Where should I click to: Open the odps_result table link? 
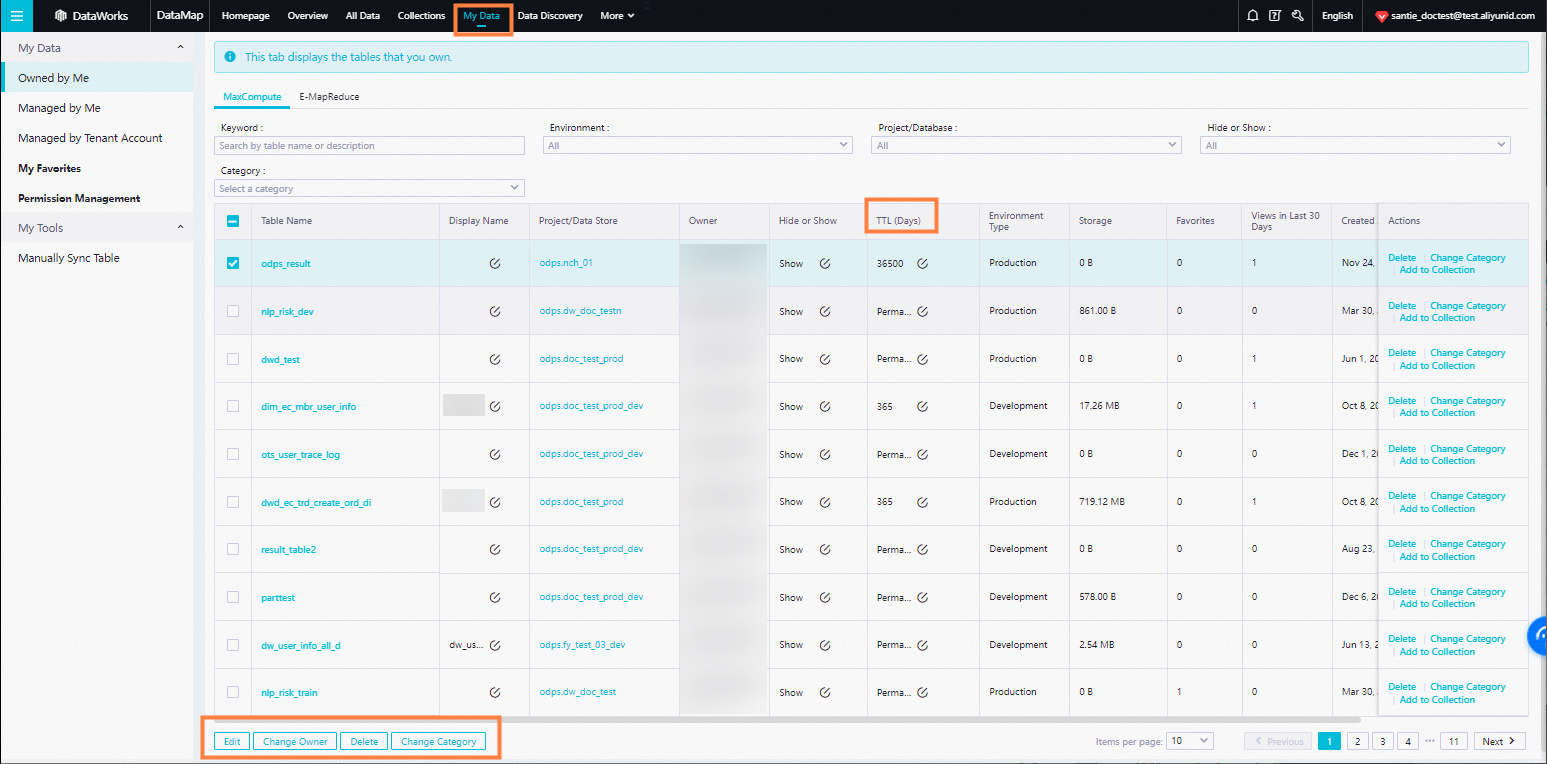286,264
